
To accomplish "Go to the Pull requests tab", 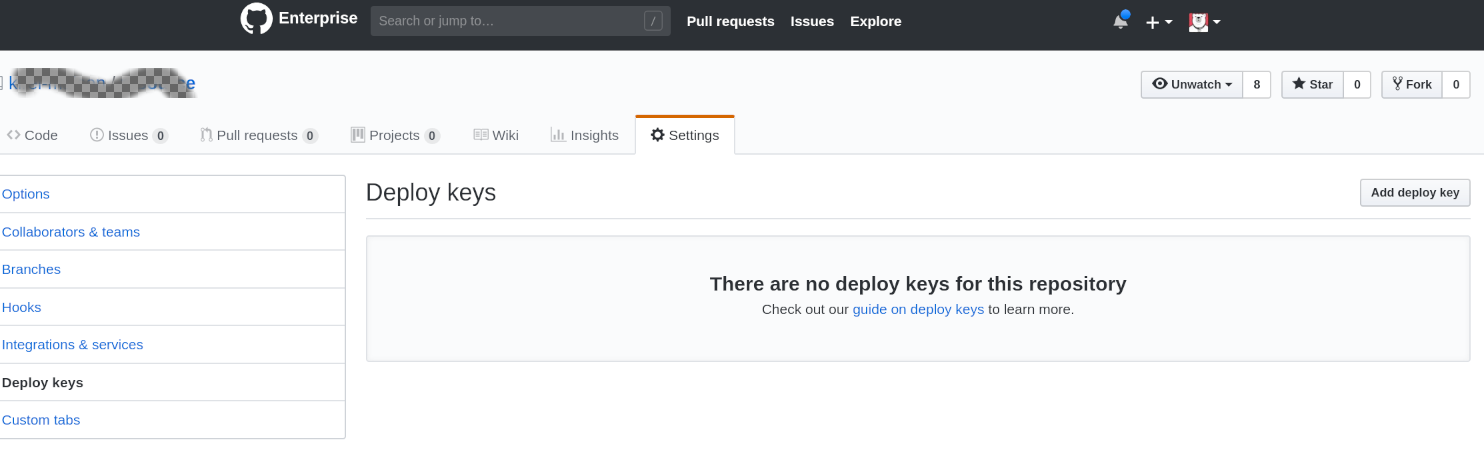I will click(x=259, y=135).
